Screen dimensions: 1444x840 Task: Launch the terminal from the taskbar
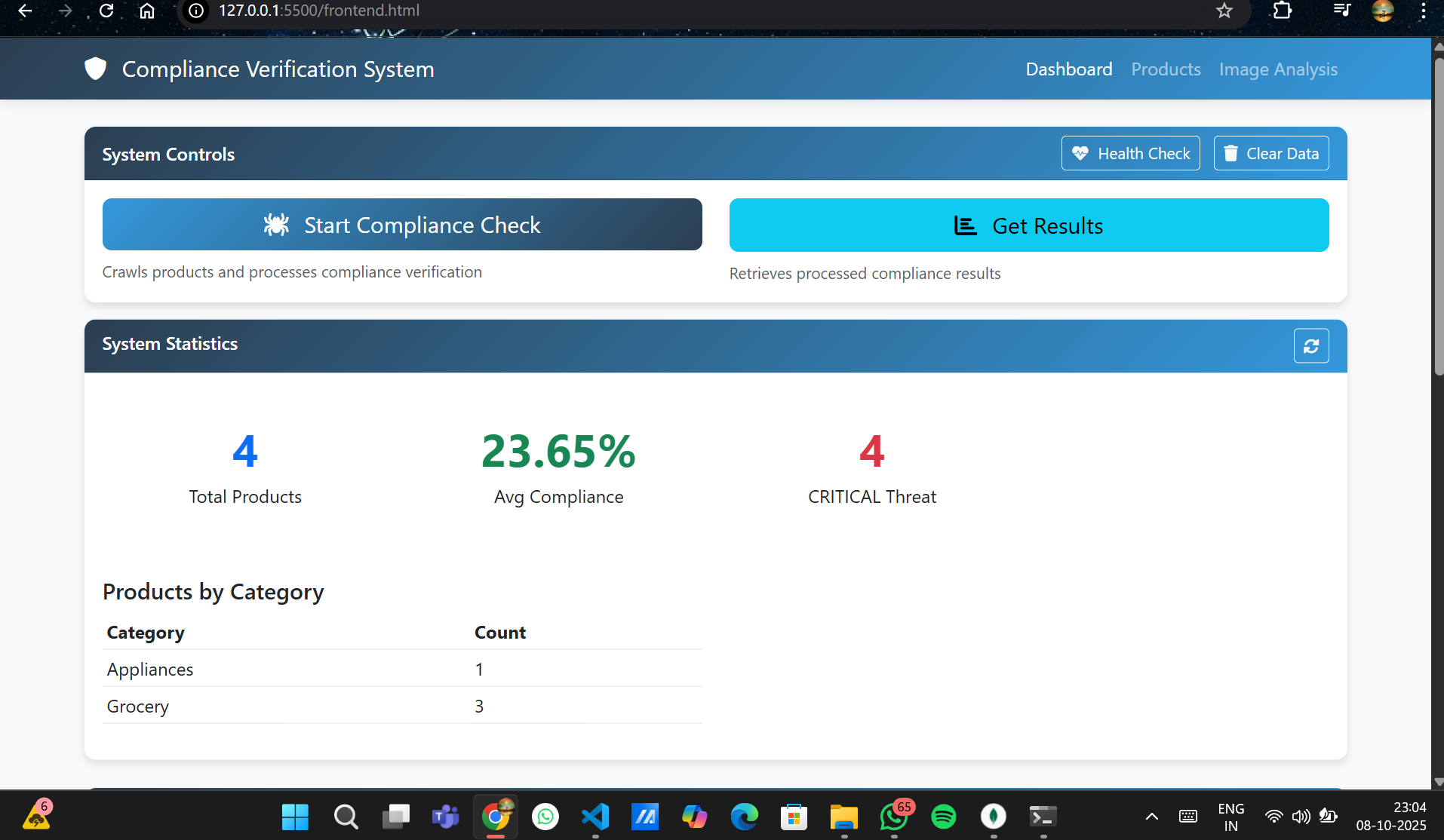(1043, 817)
